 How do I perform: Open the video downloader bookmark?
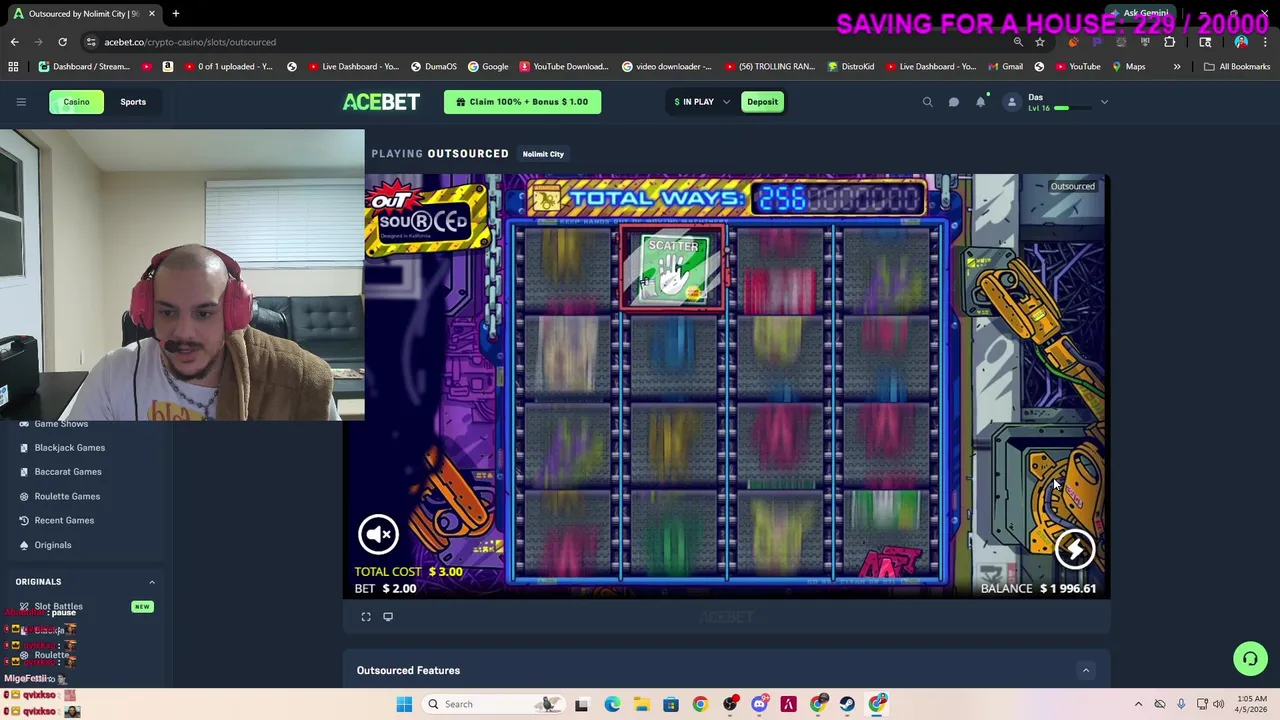[666, 67]
